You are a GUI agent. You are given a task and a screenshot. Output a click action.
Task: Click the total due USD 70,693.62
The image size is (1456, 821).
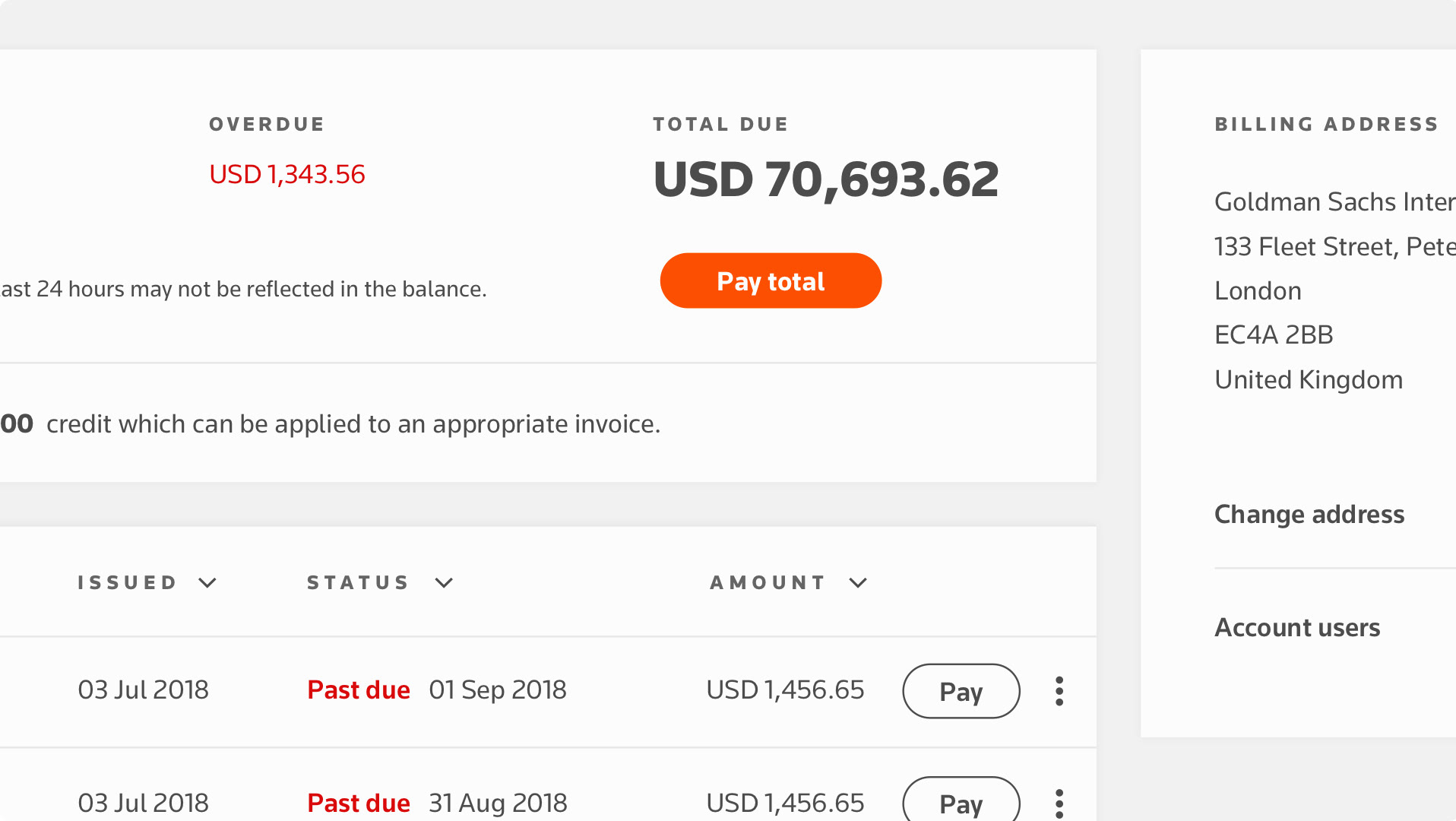(x=826, y=180)
